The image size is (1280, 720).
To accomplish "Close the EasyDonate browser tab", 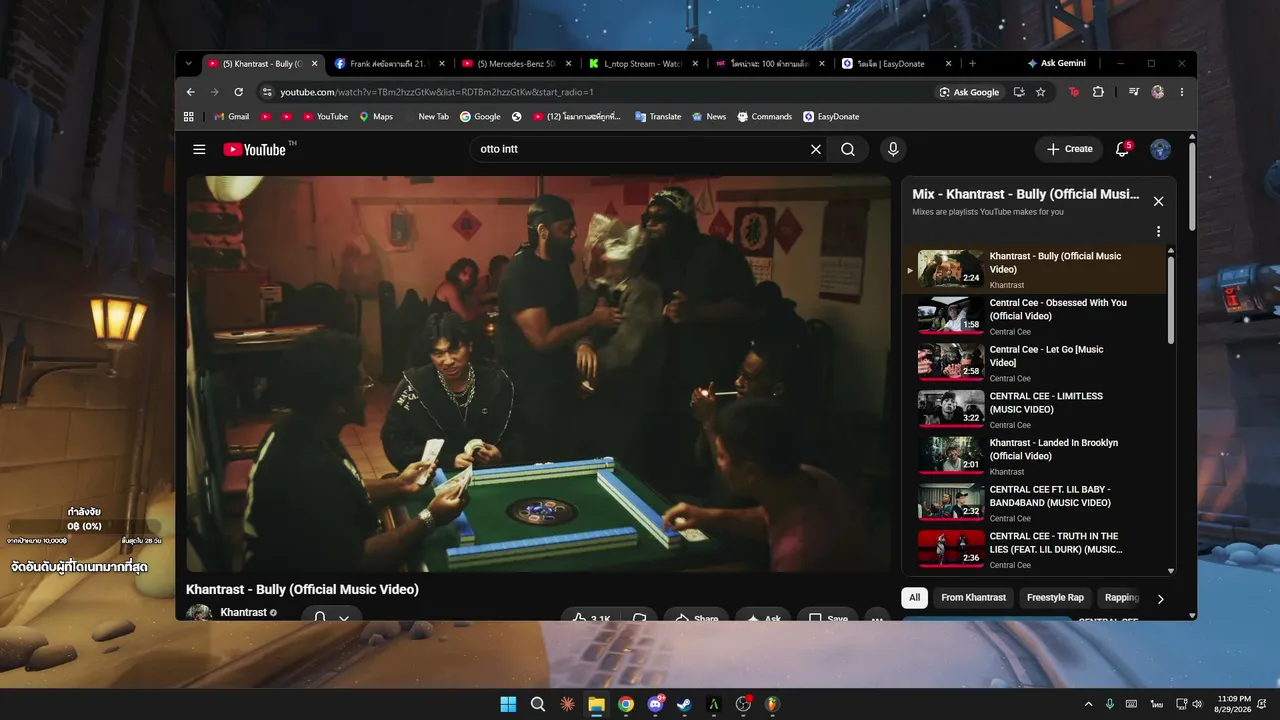I will coord(948,63).
